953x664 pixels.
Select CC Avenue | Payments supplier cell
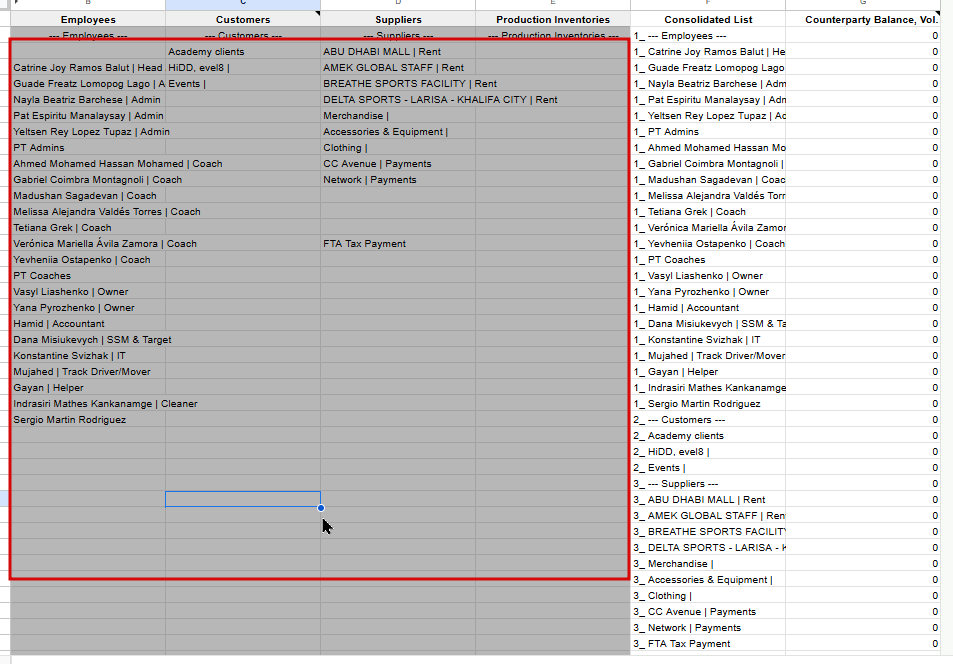click(x=398, y=164)
